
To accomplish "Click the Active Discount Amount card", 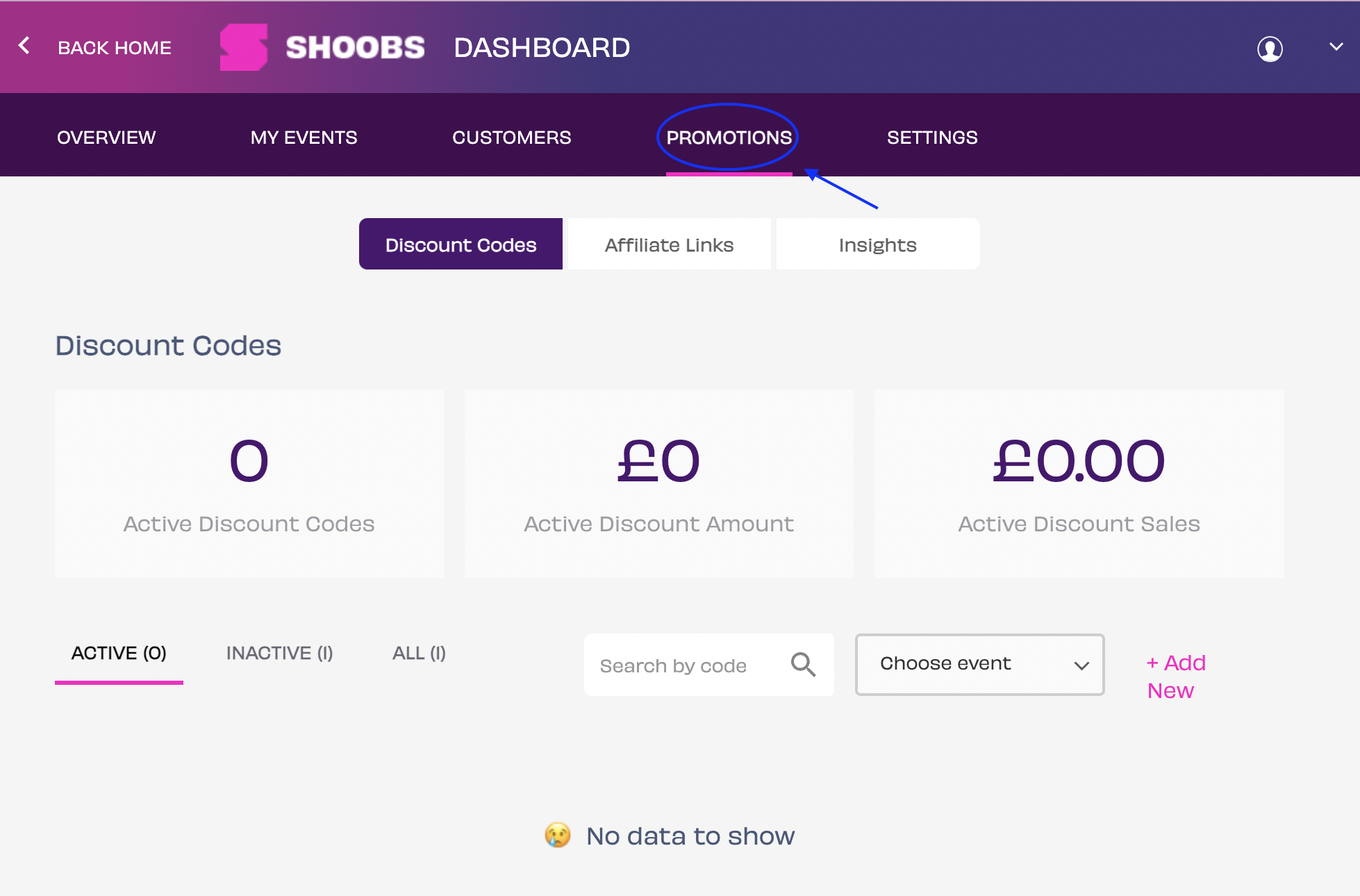I will coord(659,483).
